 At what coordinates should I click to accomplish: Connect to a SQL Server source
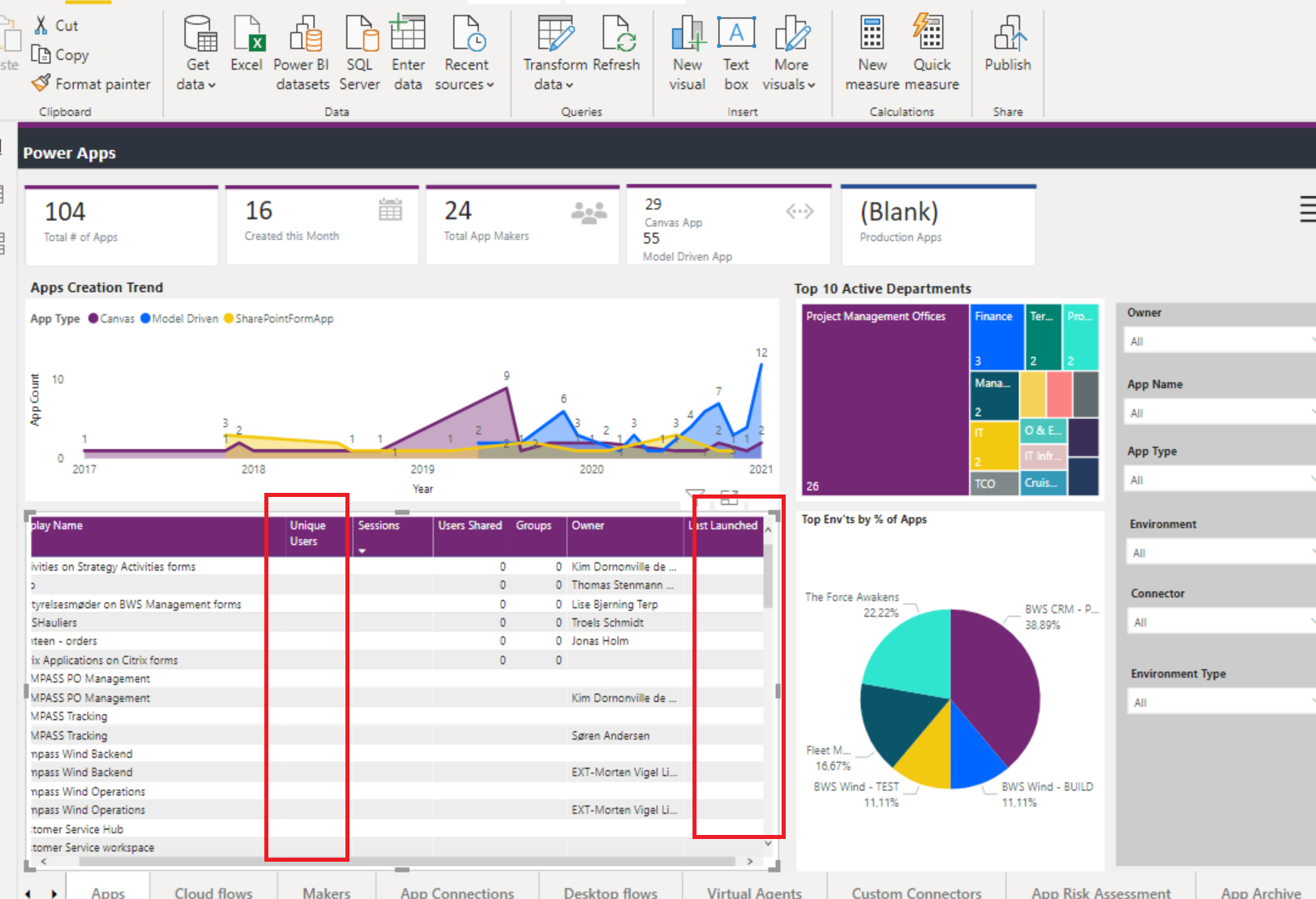click(x=359, y=51)
